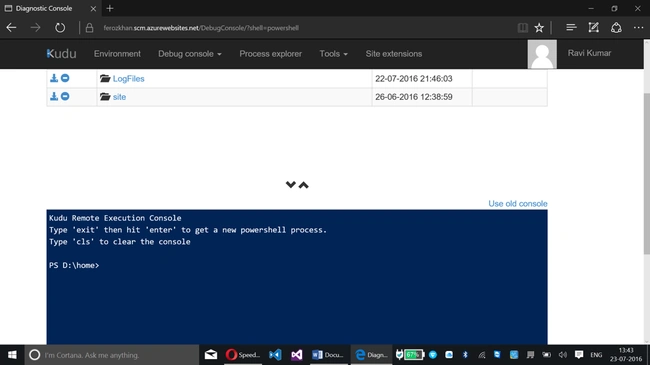Image resolution: width=650 pixels, height=365 pixels.
Task: Click the user avatar picture
Action: pyautogui.click(x=542, y=54)
